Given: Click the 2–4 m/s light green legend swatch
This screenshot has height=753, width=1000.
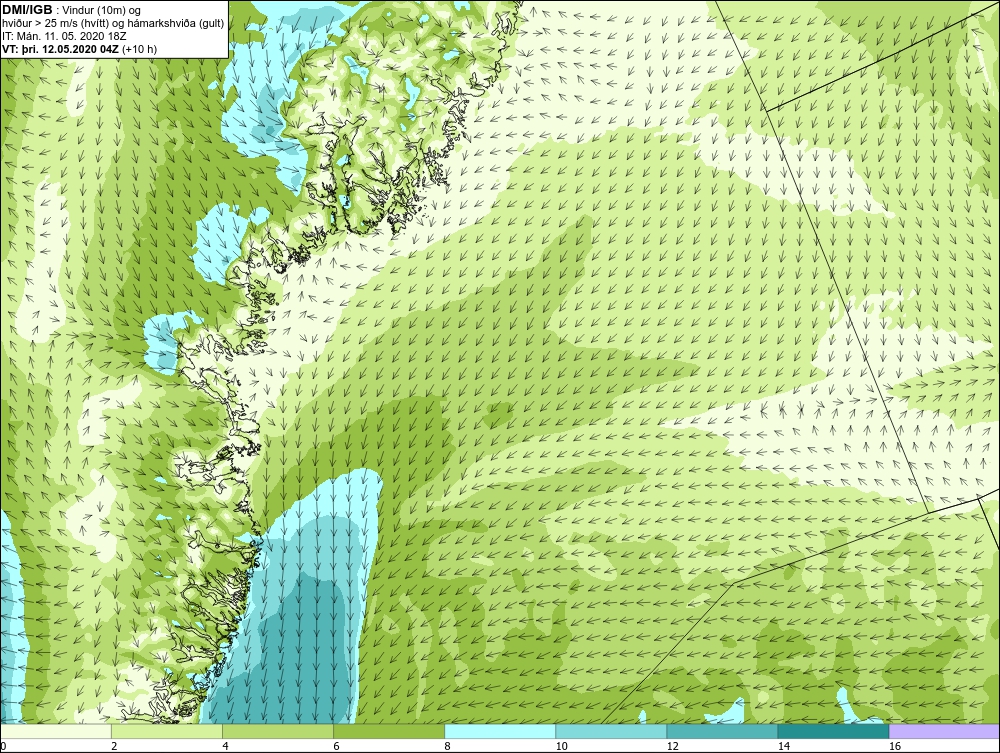Looking at the screenshot, I should pyautogui.click(x=166, y=731).
